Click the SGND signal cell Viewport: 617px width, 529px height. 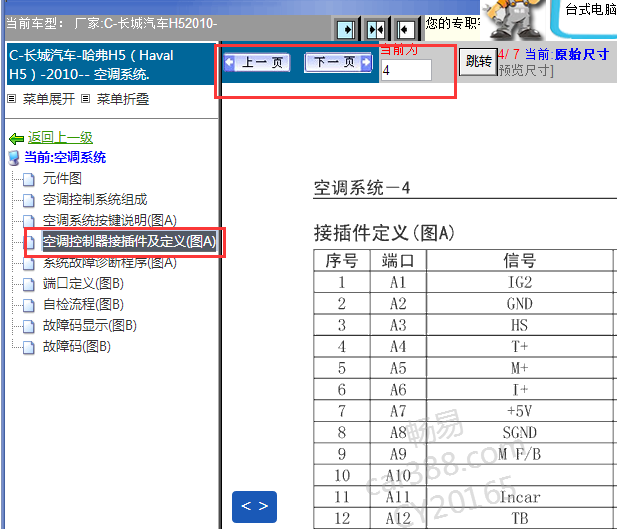(x=519, y=433)
